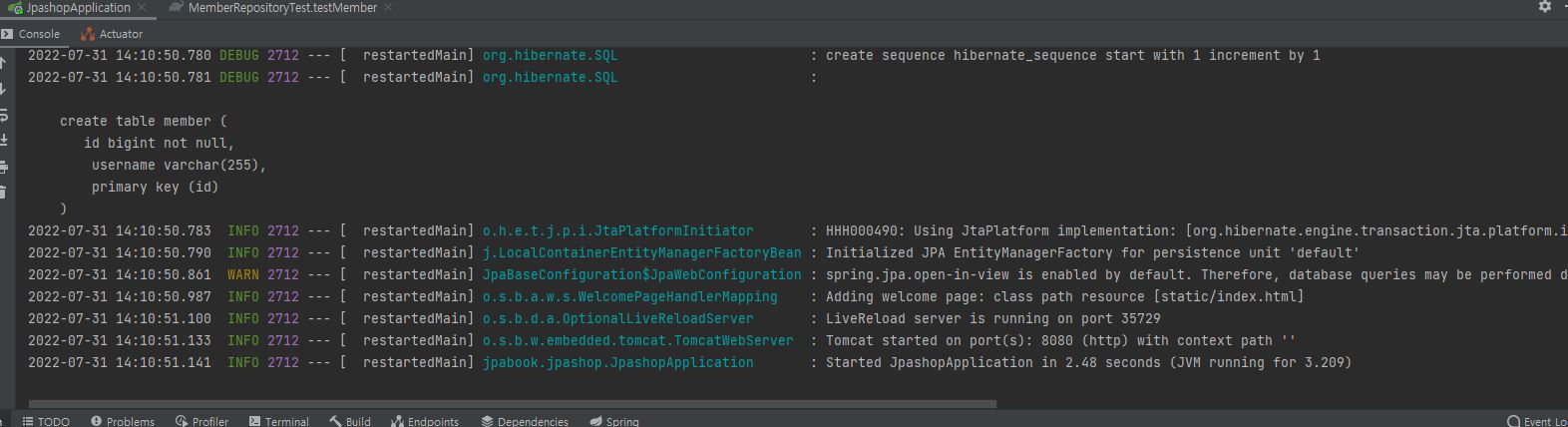Viewport: 1568px width, 427px height.
Task: Open the Event Log
Action: (1537, 421)
